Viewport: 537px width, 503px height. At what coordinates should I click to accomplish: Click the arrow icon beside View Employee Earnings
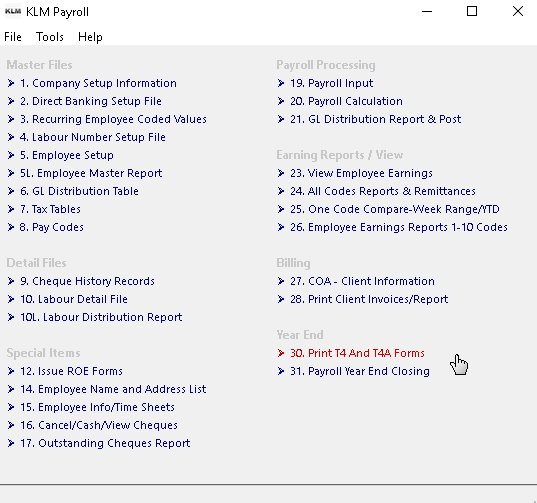[281, 173]
